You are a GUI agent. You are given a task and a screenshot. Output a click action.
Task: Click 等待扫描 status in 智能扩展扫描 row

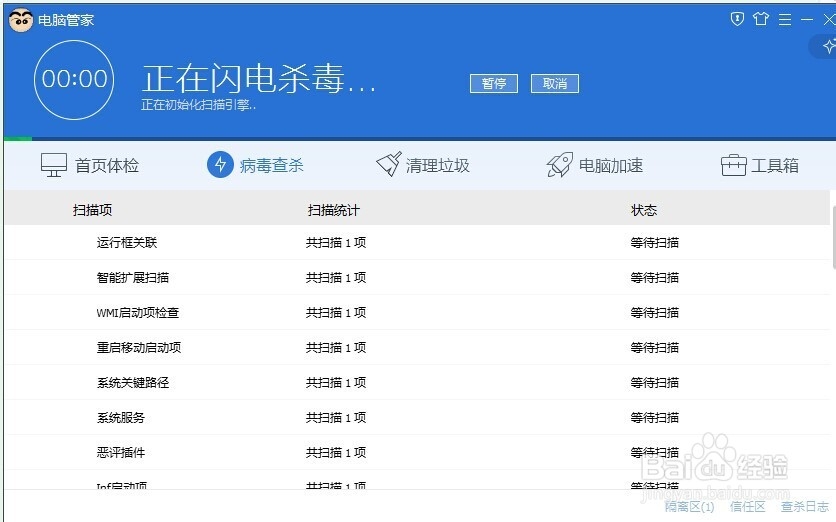tap(655, 278)
